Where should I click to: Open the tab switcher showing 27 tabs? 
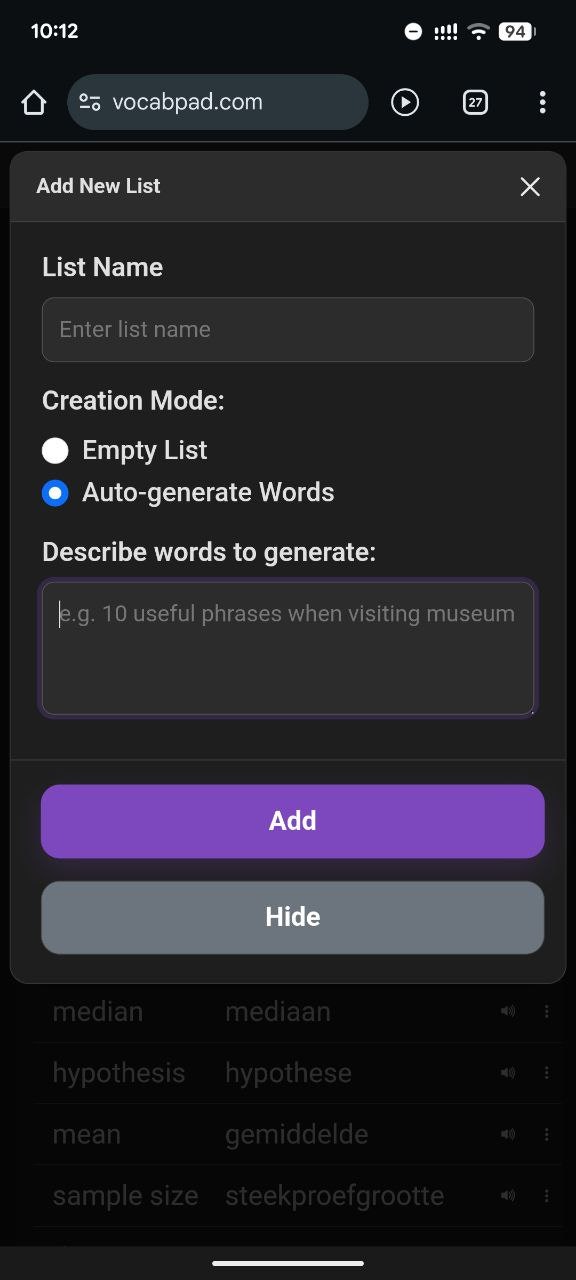point(475,102)
